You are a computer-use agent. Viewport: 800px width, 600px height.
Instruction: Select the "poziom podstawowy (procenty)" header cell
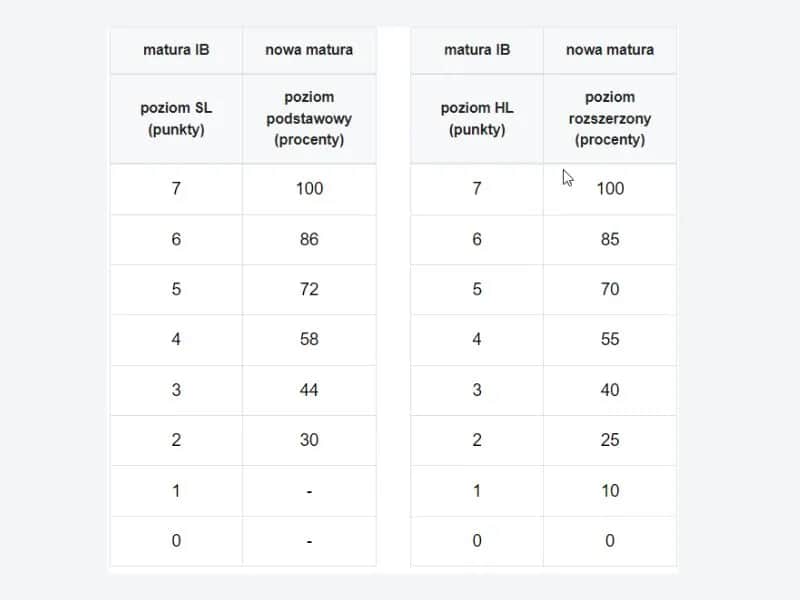(309, 119)
